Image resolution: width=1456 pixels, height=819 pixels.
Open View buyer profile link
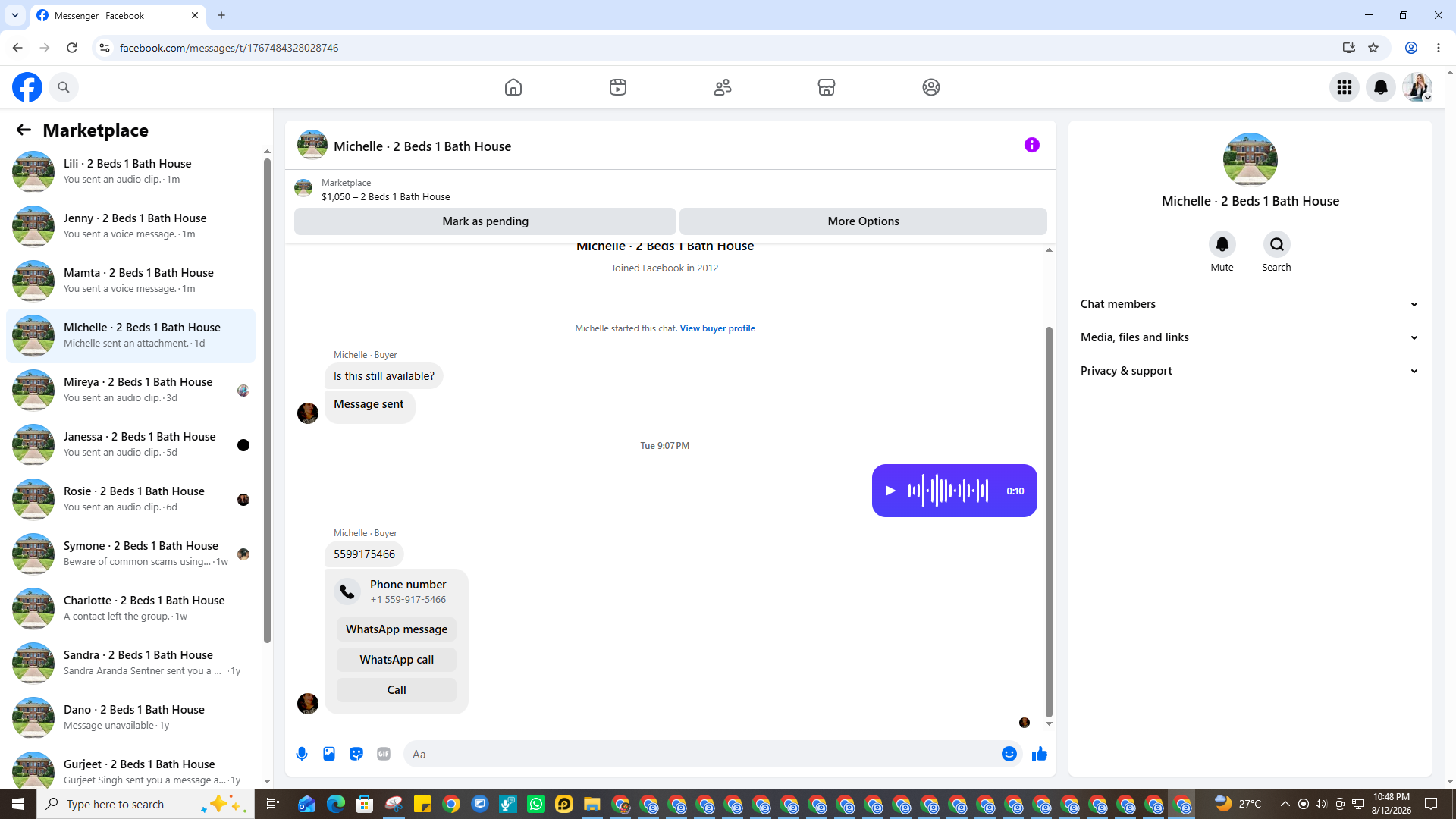717,328
